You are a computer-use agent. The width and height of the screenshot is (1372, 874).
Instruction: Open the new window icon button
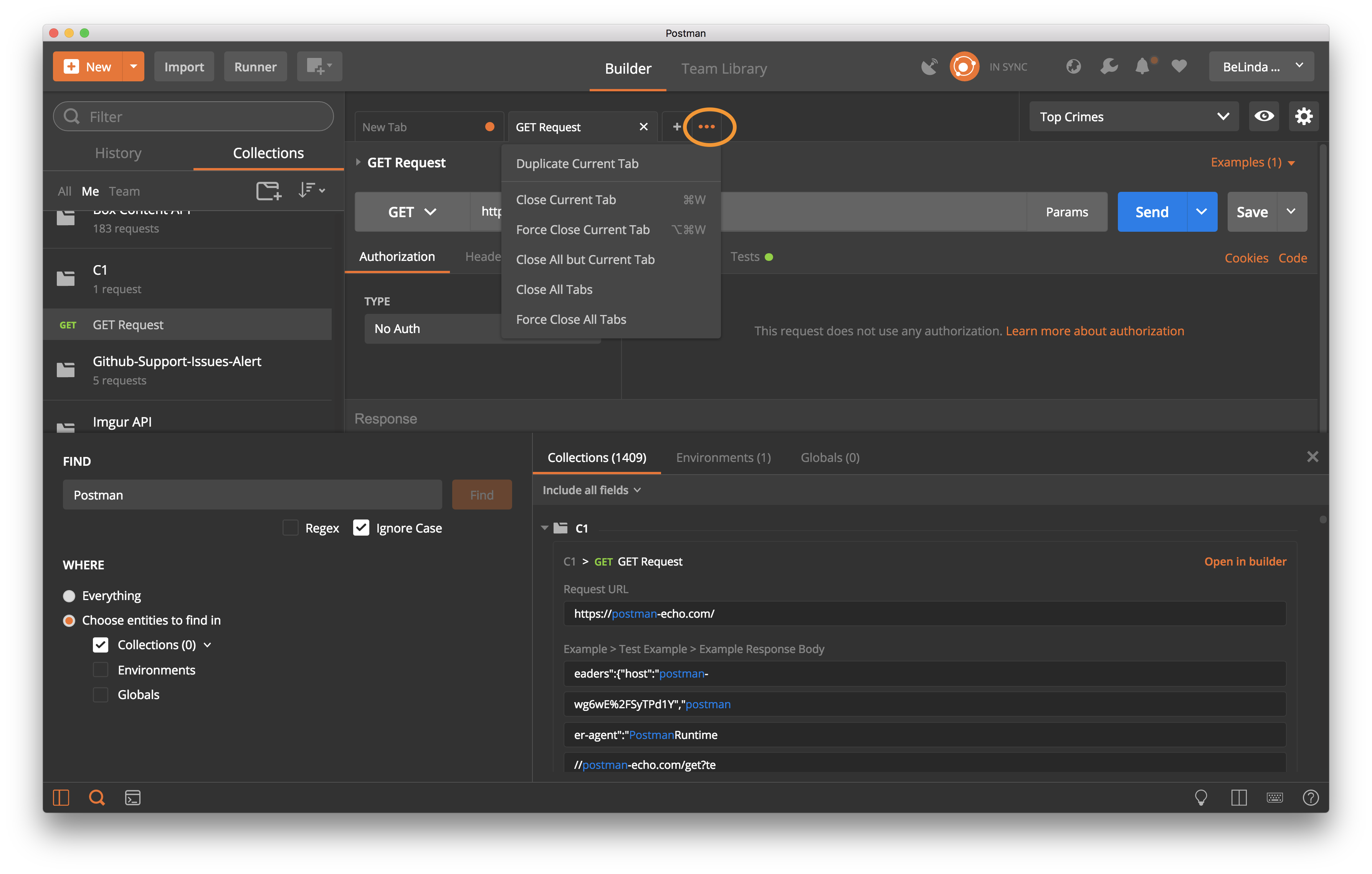pos(319,67)
